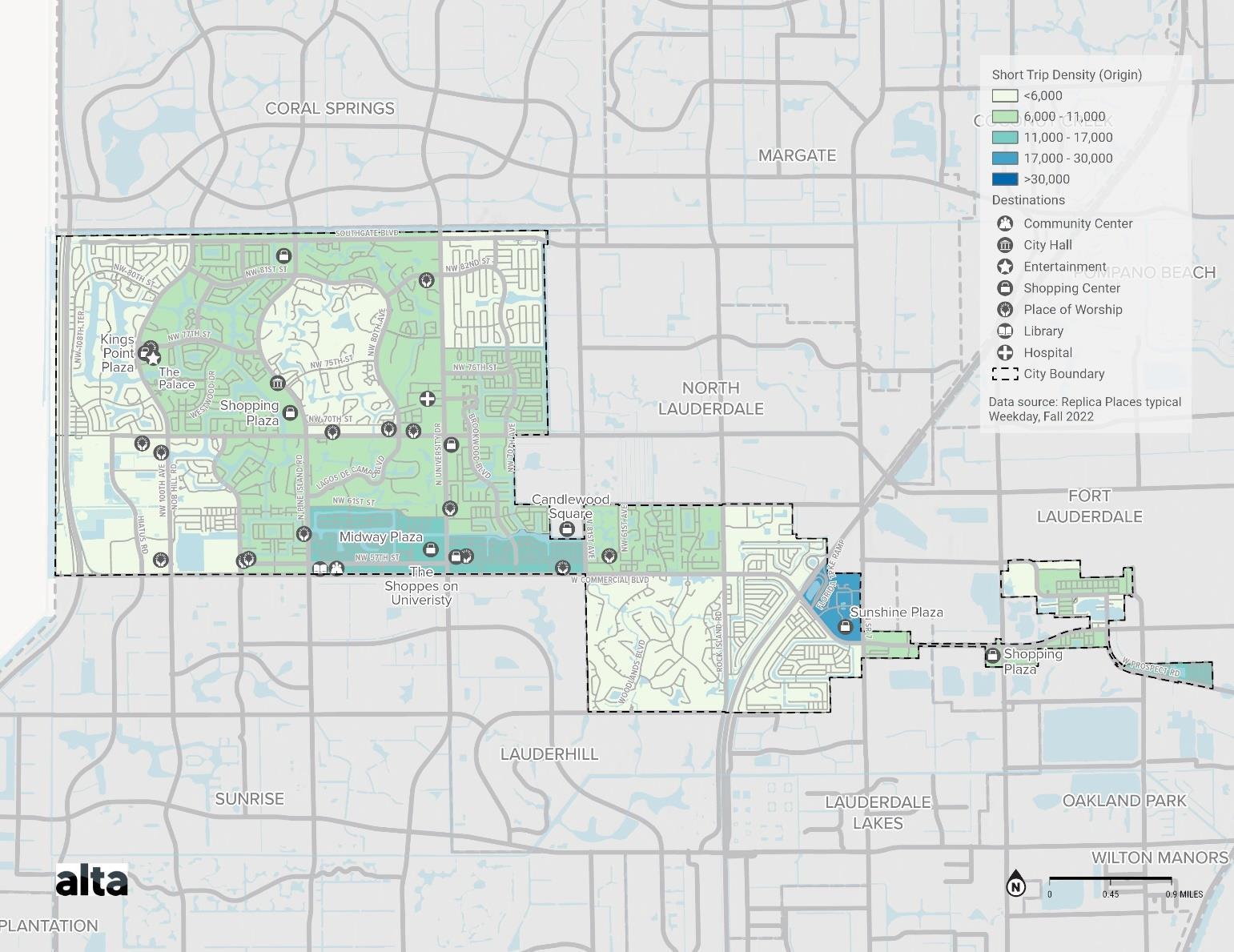The image size is (1234, 952).
Task: Click the Library icon in the legend
Action: pos(1005,331)
